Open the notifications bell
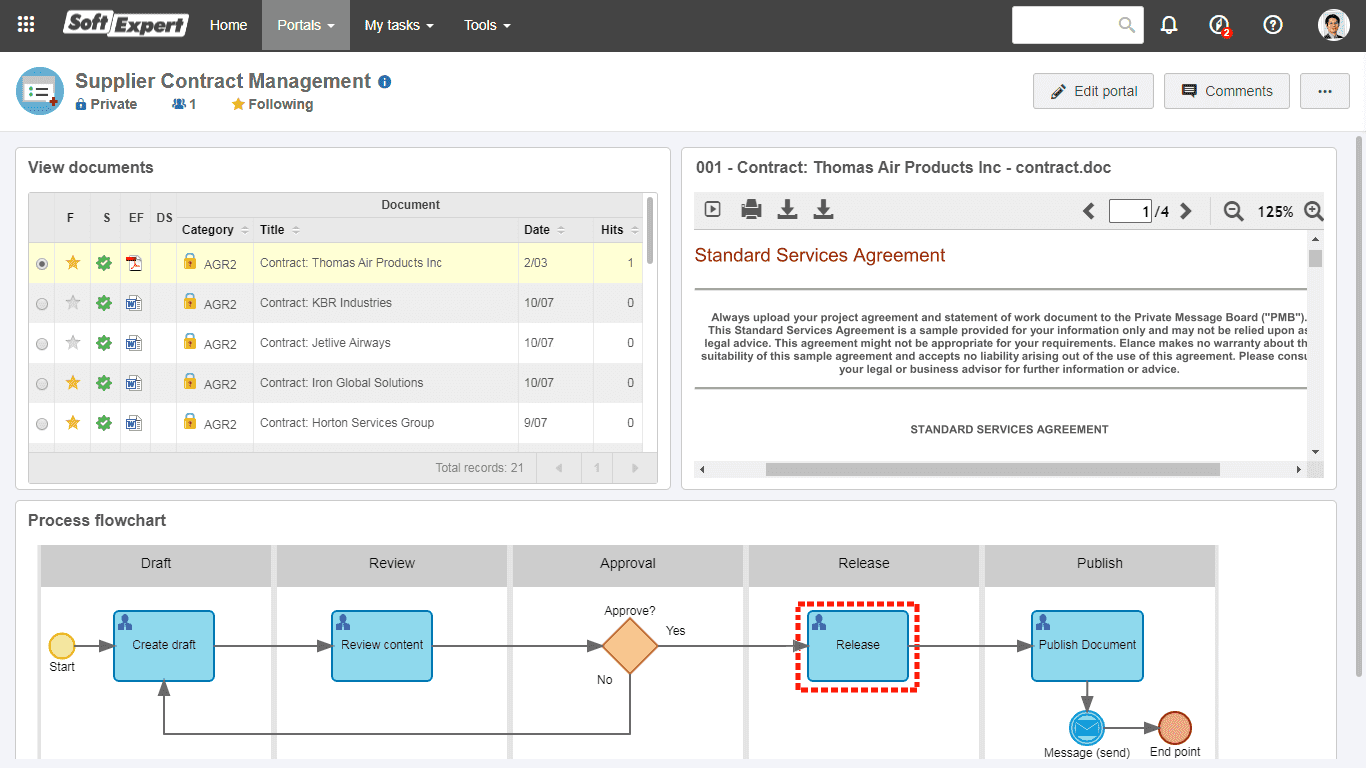This screenshot has width=1366, height=768. tap(1169, 25)
